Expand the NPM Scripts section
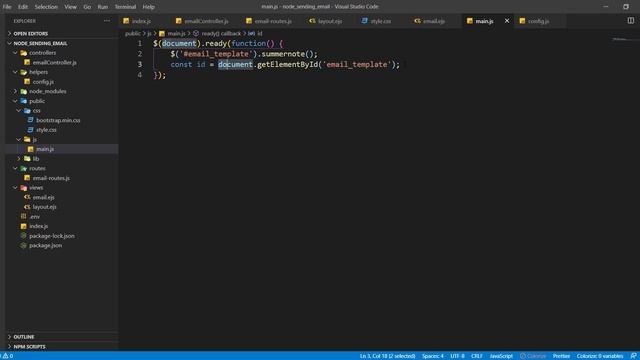Image resolution: width=640 pixels, height=360 pixels. tap(29, 347)
